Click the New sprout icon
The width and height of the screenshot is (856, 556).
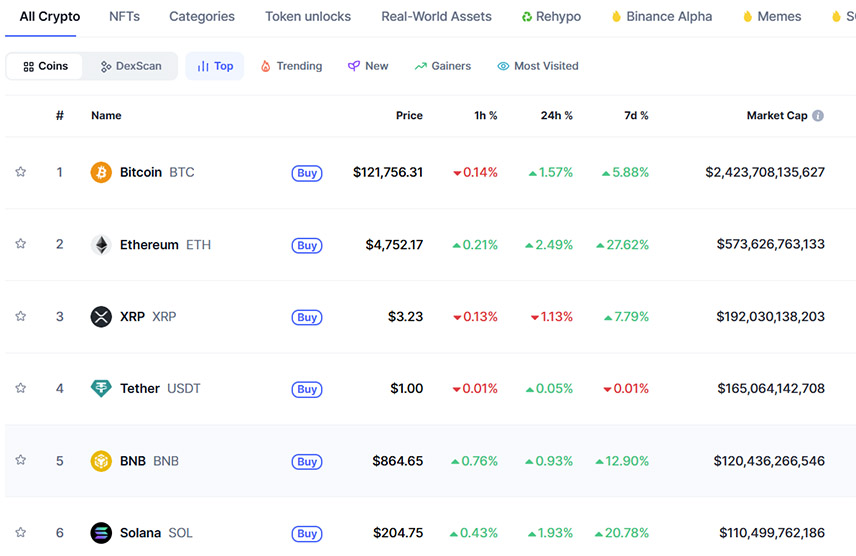(x=354, y=66)
